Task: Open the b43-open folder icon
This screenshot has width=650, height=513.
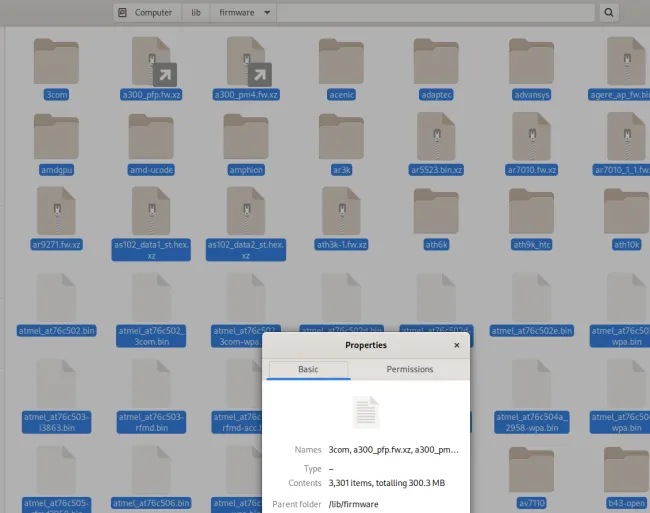Action: click(626, 469)
